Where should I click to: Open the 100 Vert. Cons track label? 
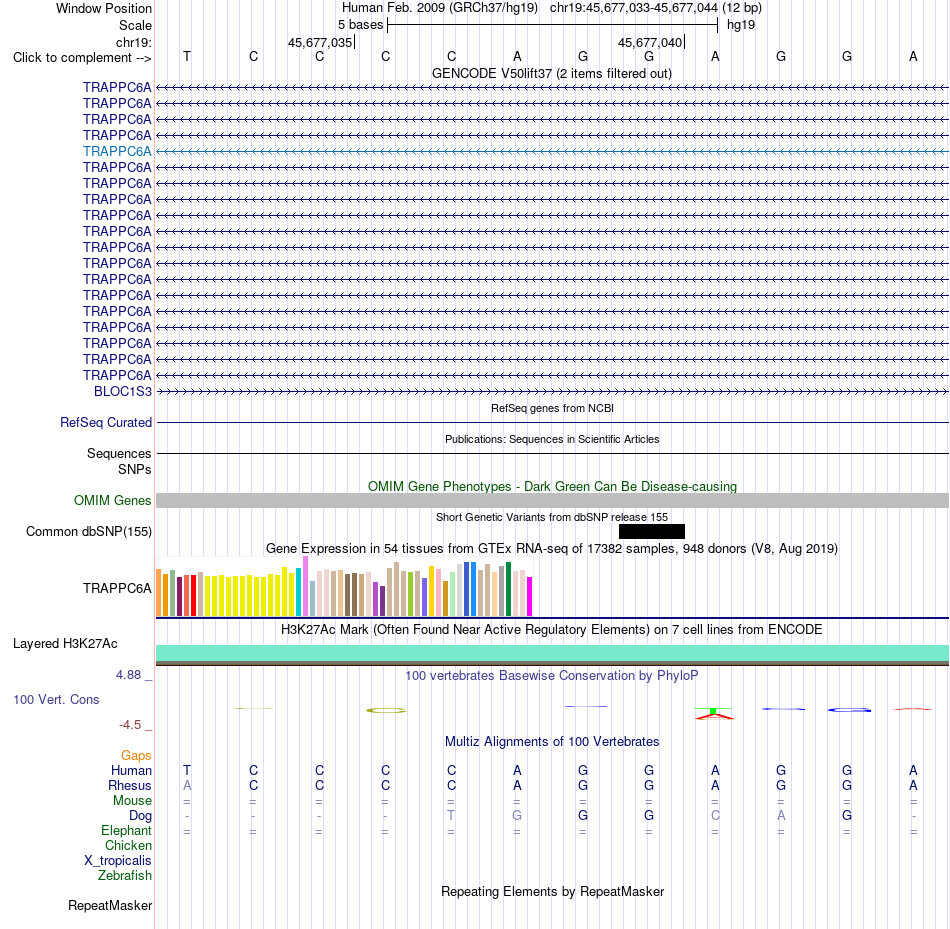point(56,699)
